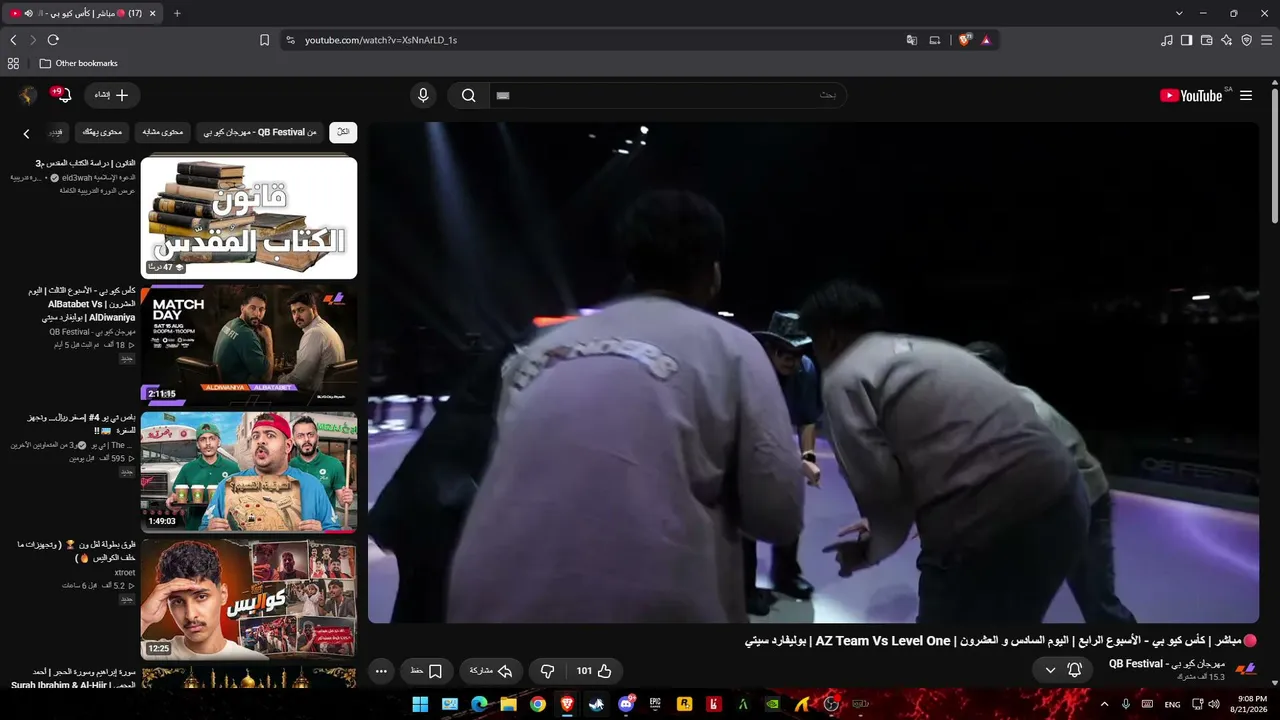Open Brave VPN shield icon
This screenshot has width=1280, height=720.
(x=1246, y=40)
